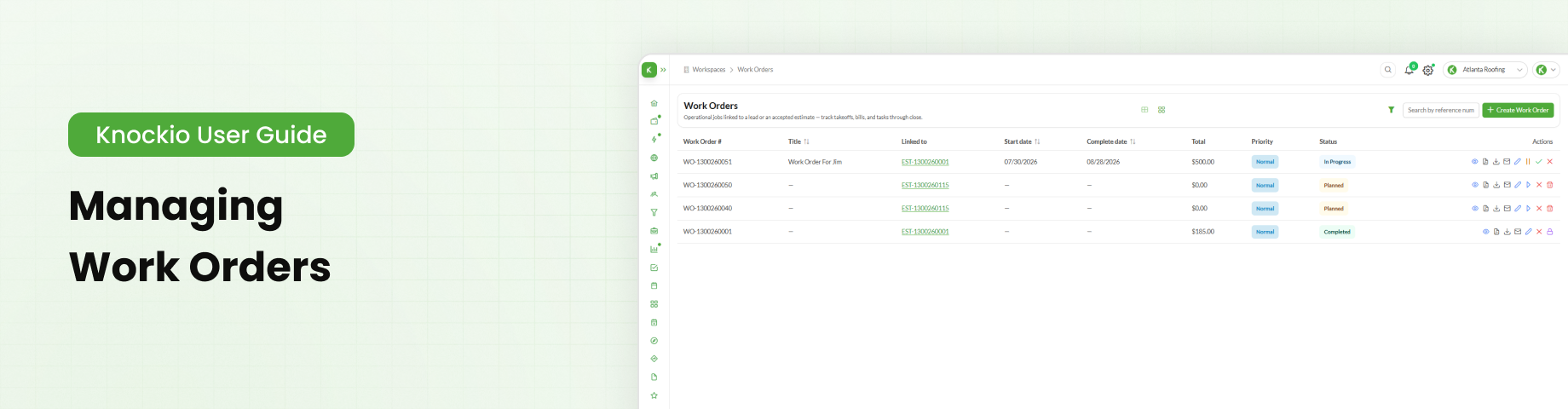Viewport: 1568px width, 409px height.
Task: Open the document icon in the sidebar
Action: [654, 377]
